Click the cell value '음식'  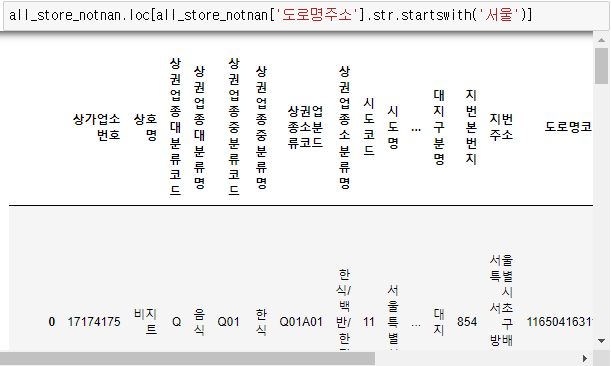point(200,322)
